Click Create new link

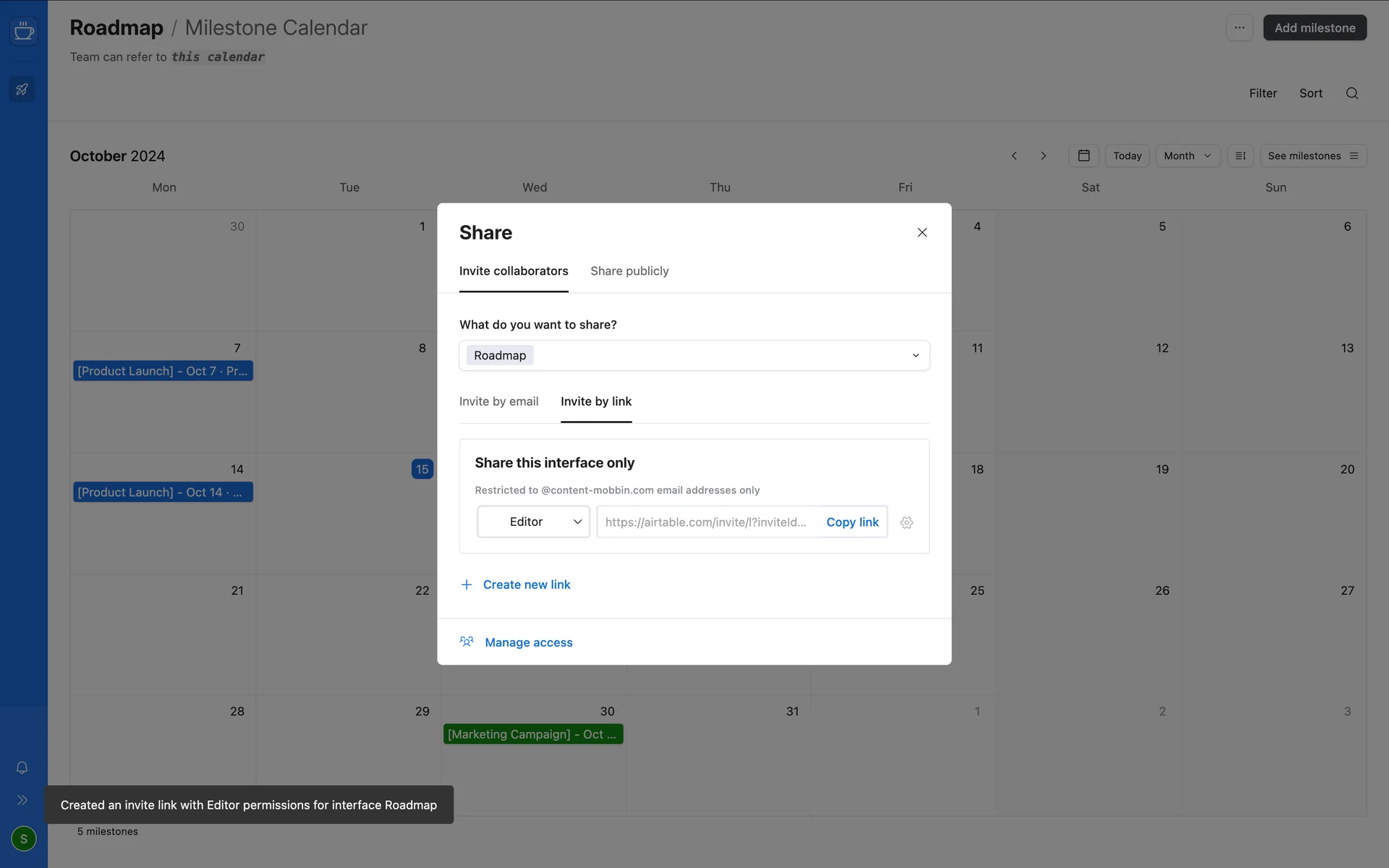pos(526,584)
